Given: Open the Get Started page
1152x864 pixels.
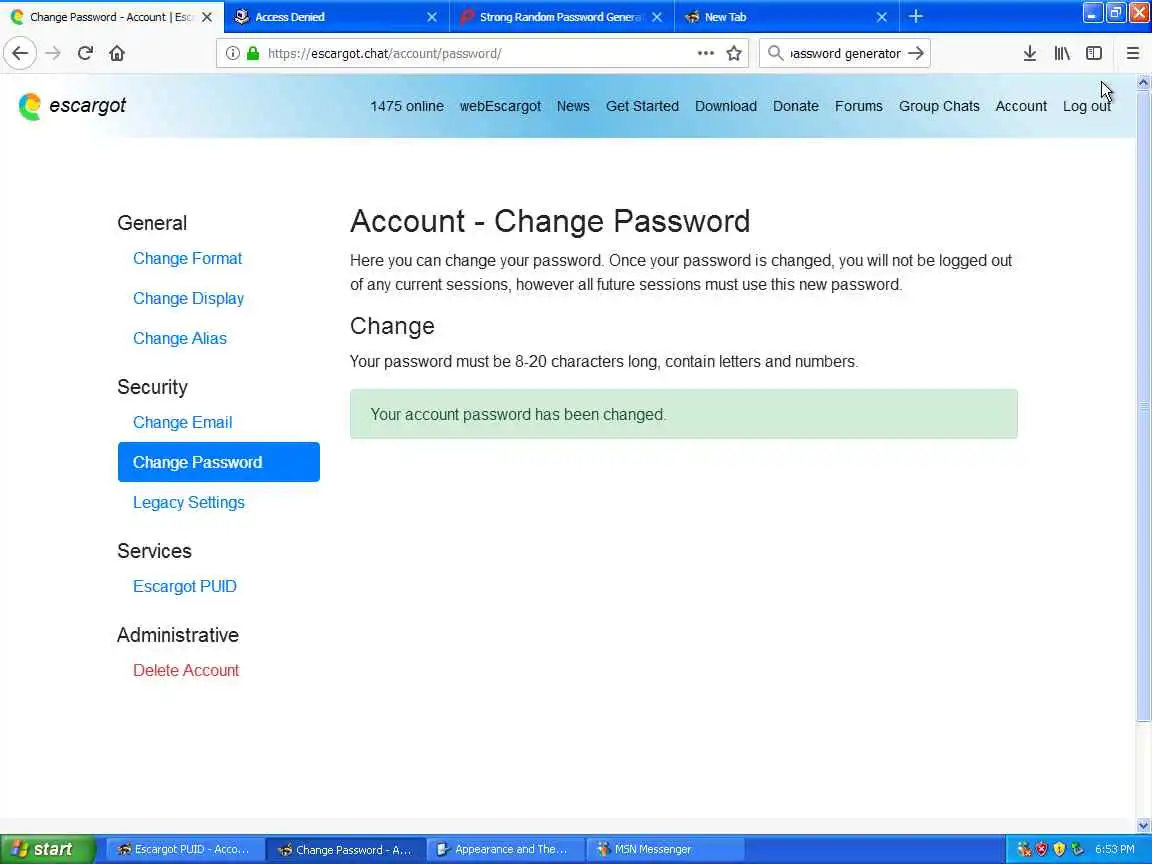Looking at the screenshot, I should tap(642, 106).
